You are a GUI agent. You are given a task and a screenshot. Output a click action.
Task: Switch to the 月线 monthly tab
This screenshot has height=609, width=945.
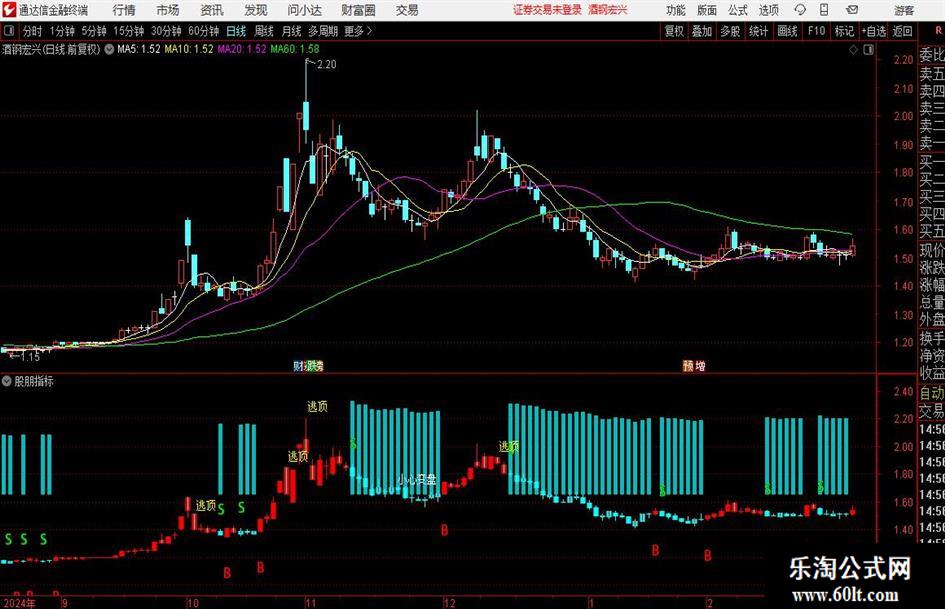[x=291, y=31]
